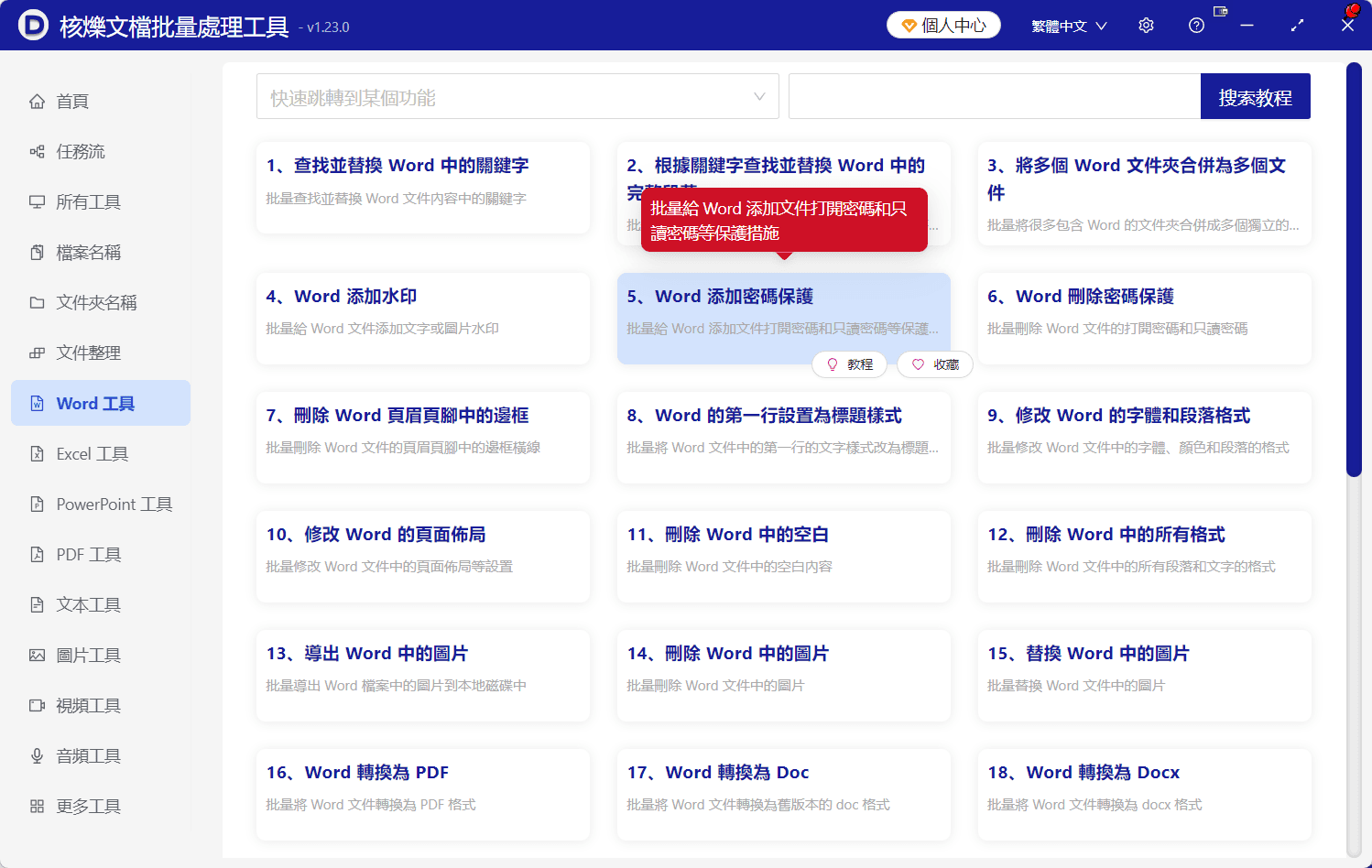Click the 文件夾名稱 folder icon in sidebar
Viewport: 1372px width, 868px height.
pyautogui.click(x=37, y=302)
